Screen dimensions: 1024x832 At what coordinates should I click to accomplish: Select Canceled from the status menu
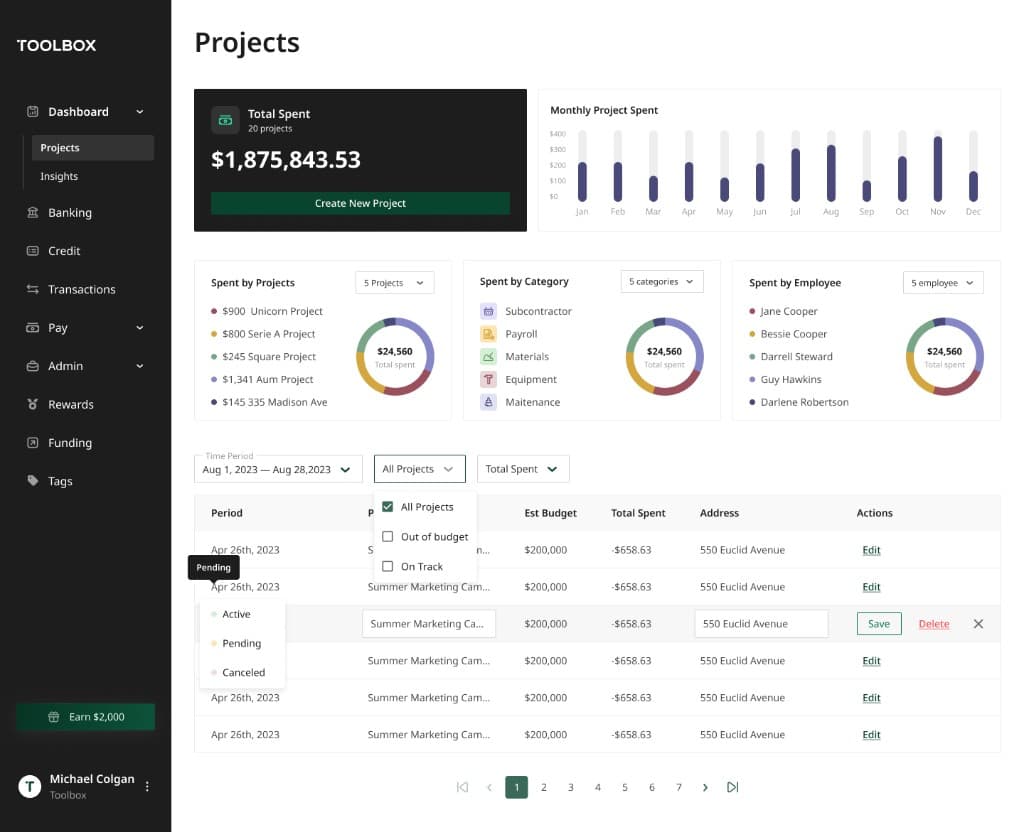(243, 672)
